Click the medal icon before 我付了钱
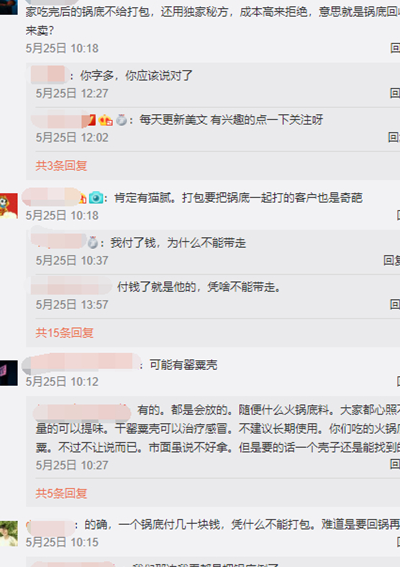400x567 pixels. pos(93,243)
